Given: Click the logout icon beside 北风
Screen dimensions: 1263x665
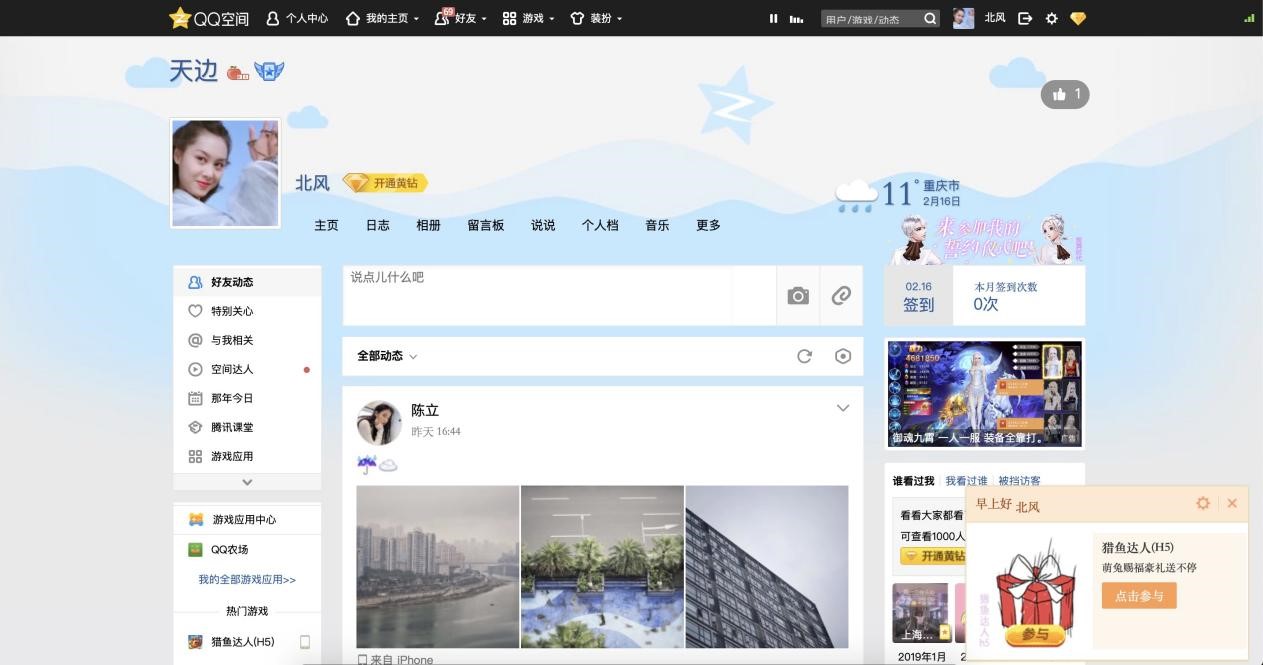Looking at the screenshot, I should [x=1025, y=18].
